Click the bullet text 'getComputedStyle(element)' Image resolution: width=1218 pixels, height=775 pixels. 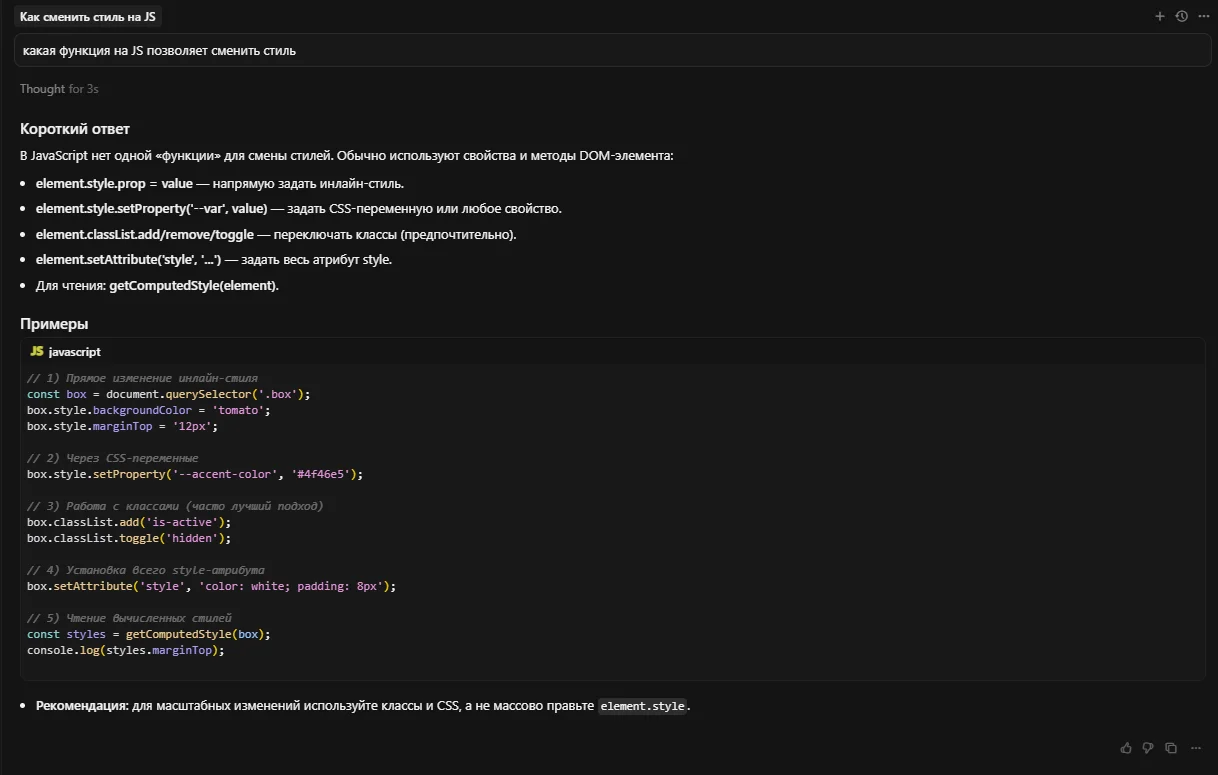[194, 285]
